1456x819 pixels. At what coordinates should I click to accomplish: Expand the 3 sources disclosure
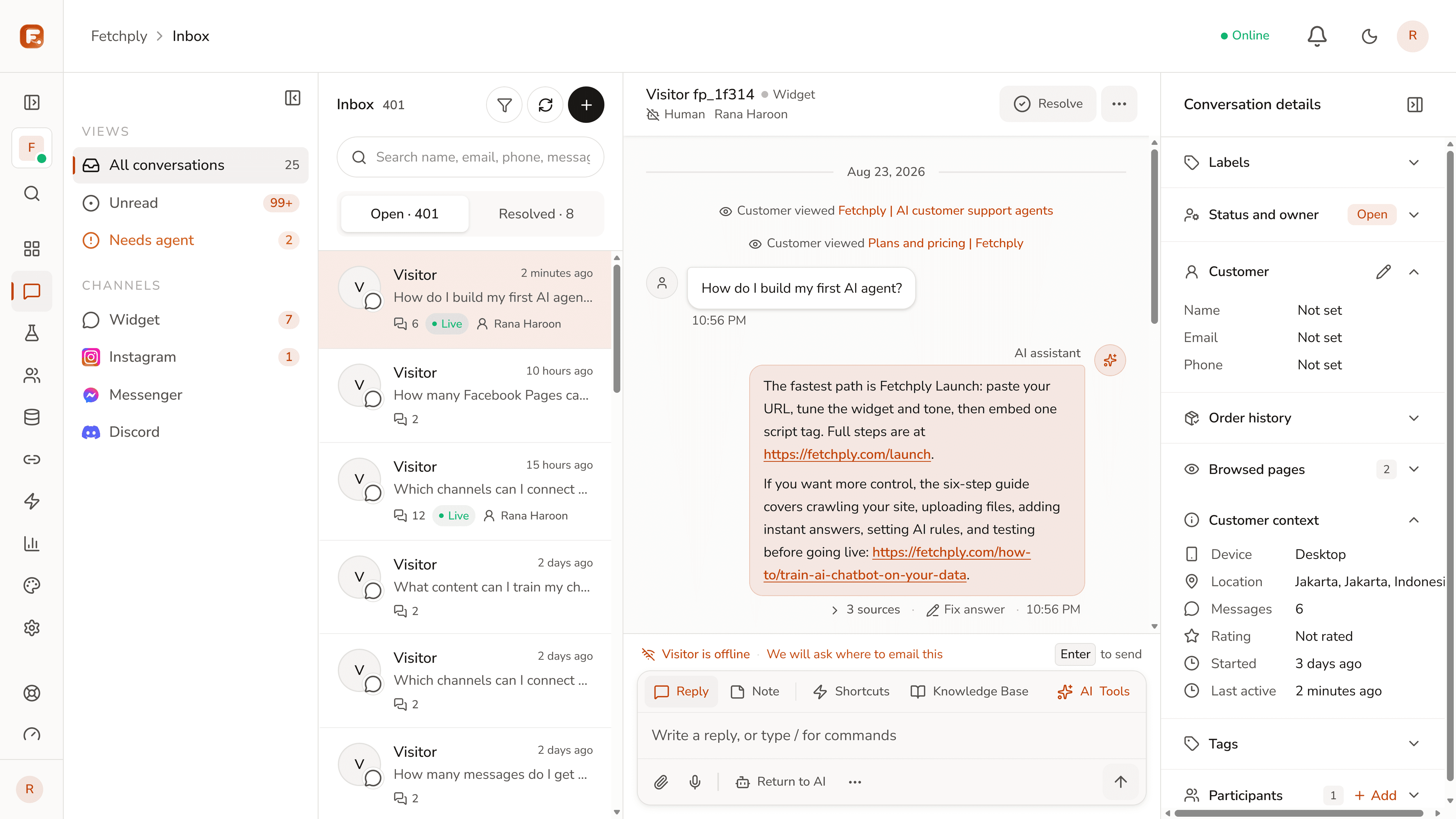(x=865, y=609)
